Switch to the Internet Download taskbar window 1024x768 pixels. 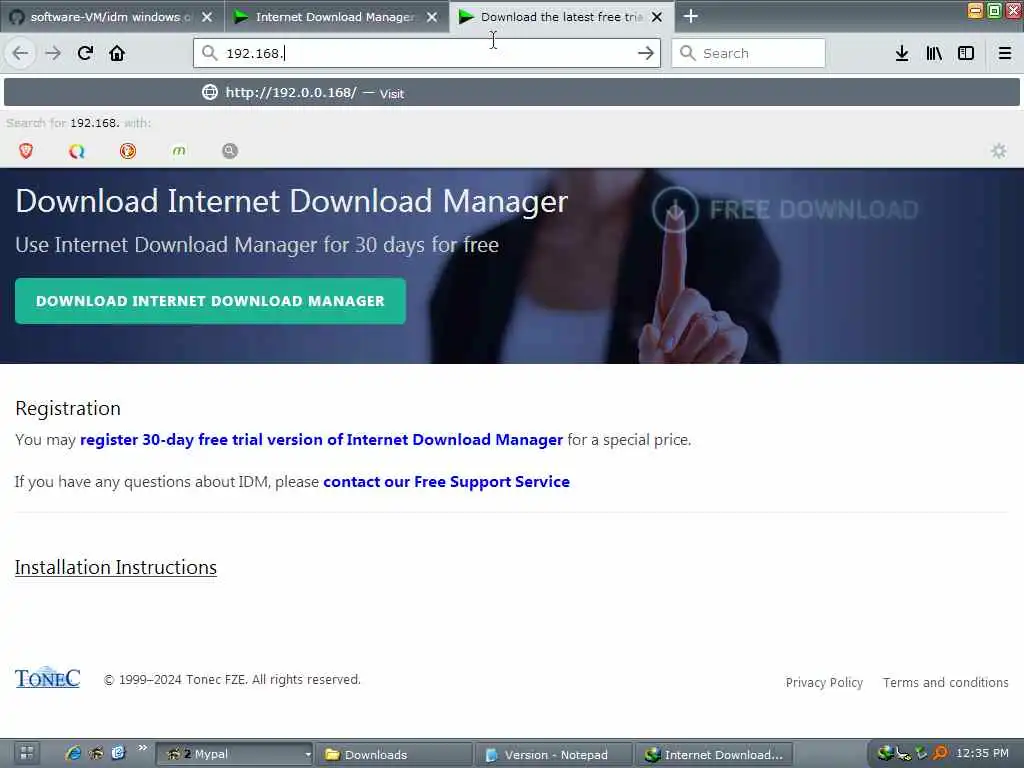tap(714, 754)
